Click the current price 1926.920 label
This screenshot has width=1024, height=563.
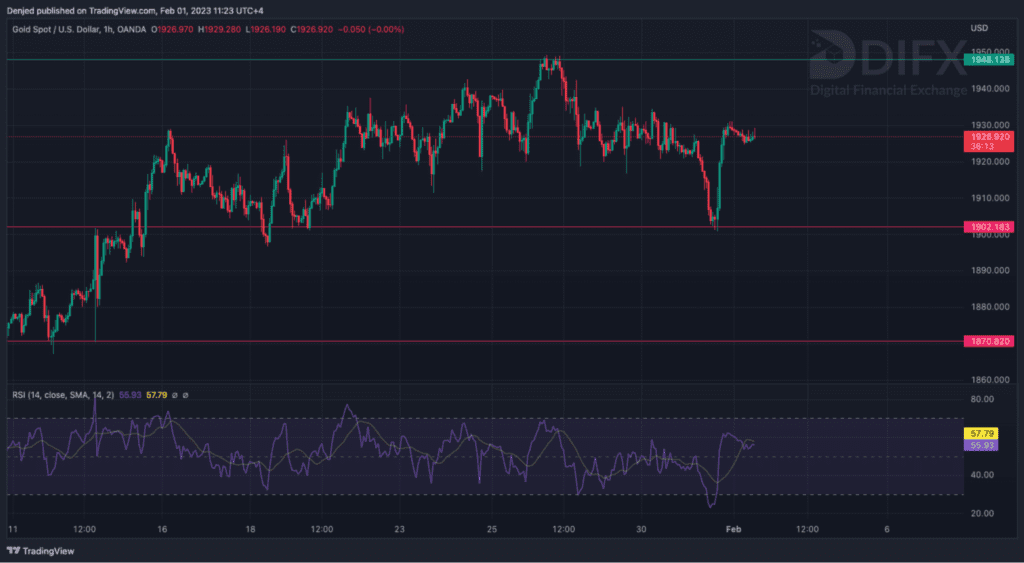pyautogui.click(x=988, y=136)
